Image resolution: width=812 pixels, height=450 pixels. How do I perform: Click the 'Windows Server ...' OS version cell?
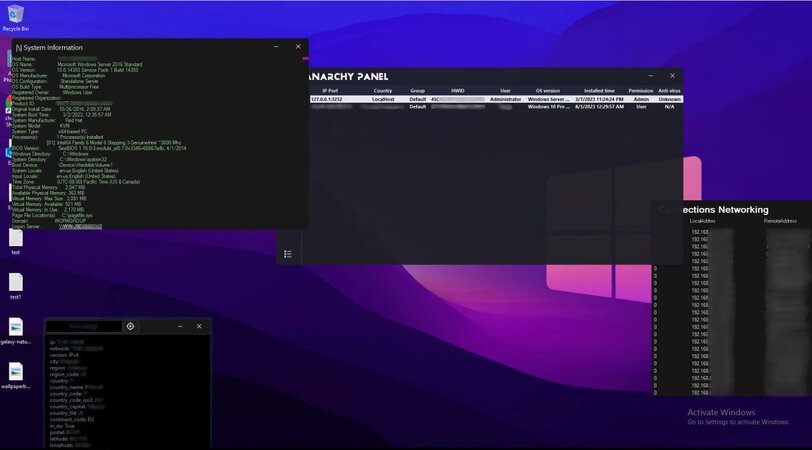pos(548,99)
